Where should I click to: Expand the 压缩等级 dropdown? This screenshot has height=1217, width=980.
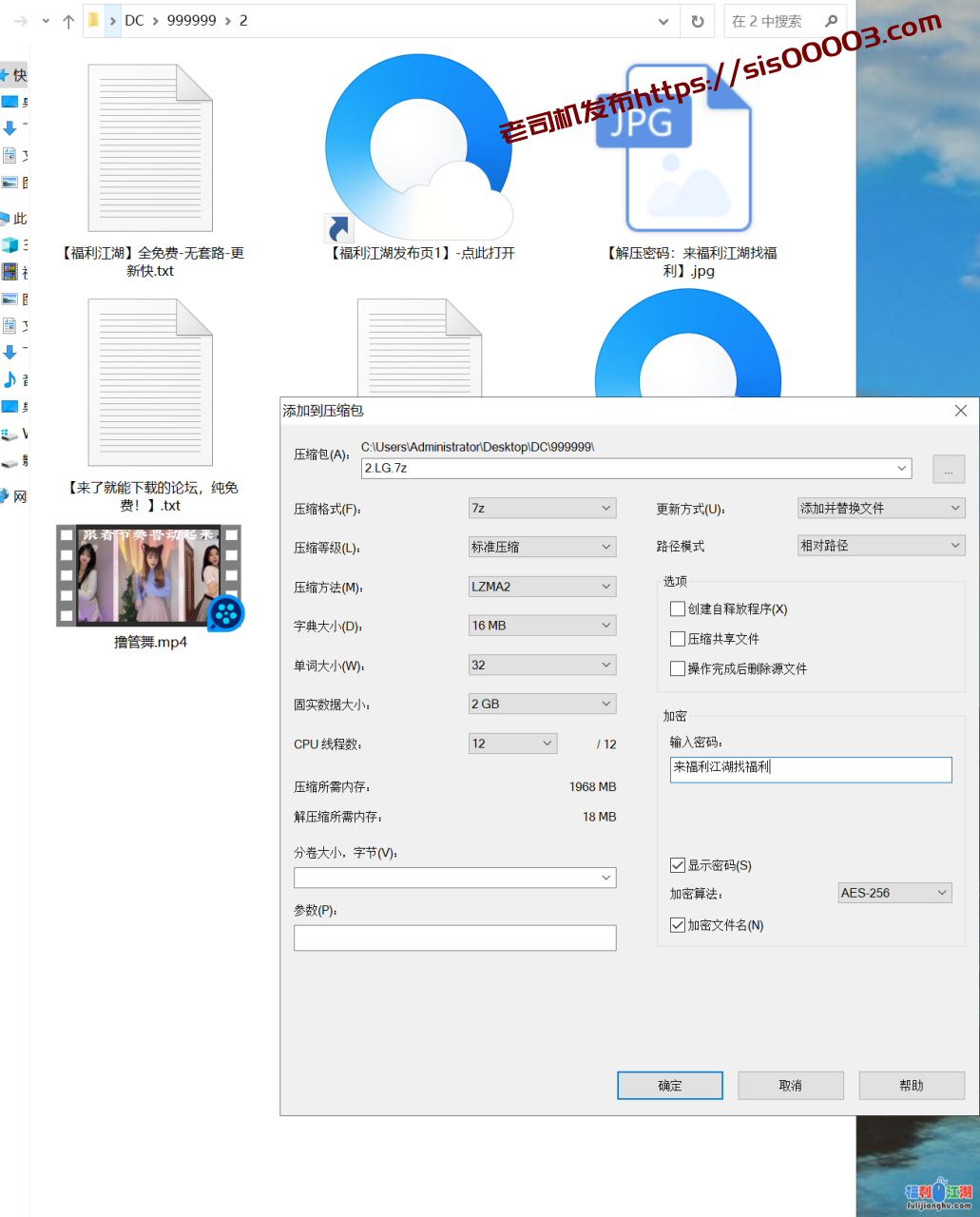tap(542, 547)
